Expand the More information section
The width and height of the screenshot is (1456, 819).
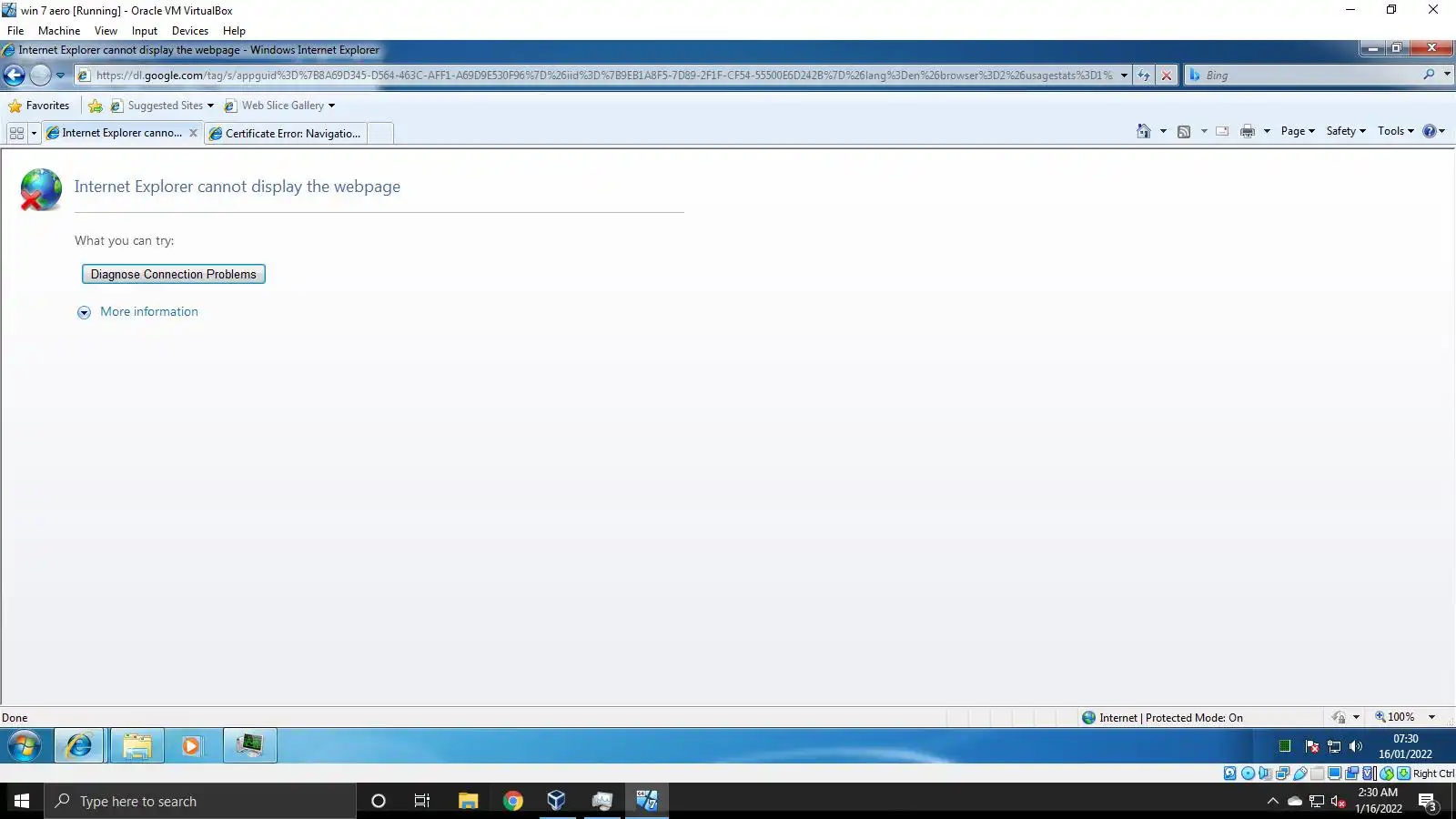(137, 312)
